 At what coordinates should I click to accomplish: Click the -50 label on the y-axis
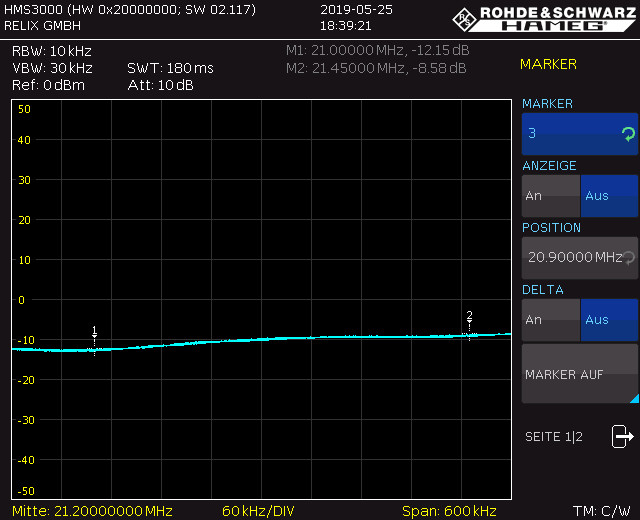pyautogui.click(x=25, y=491)
